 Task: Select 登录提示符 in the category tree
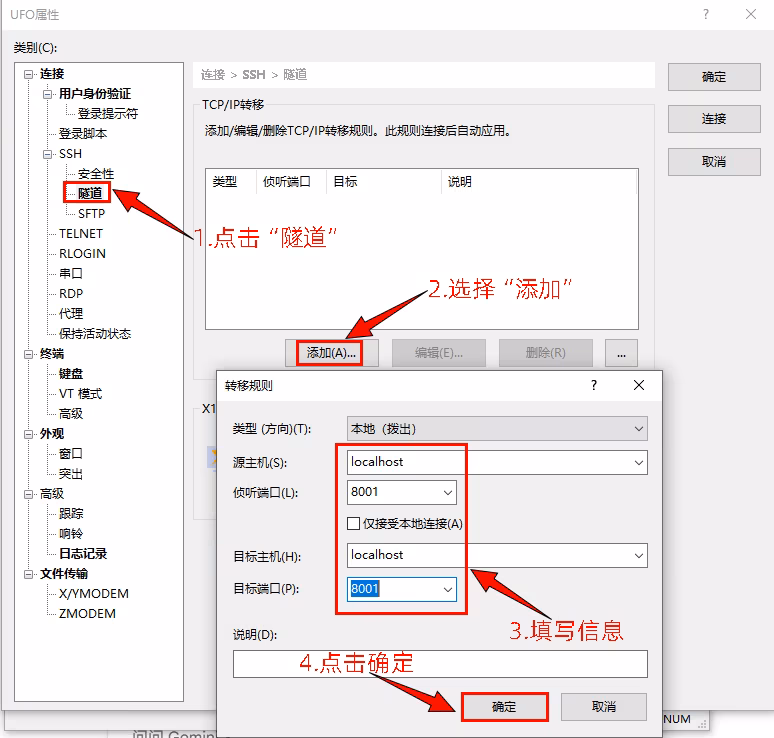pyautogui.click(x=108, y=114)
